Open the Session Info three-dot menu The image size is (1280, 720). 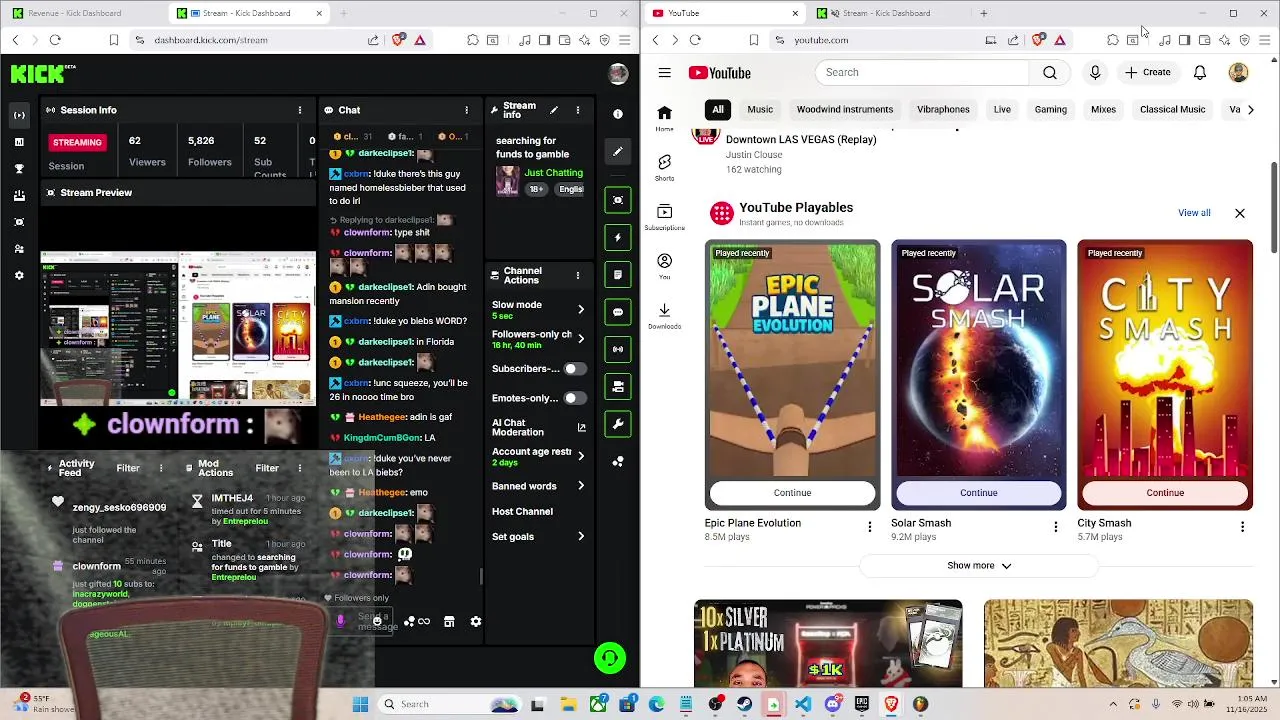pos(300,110)
